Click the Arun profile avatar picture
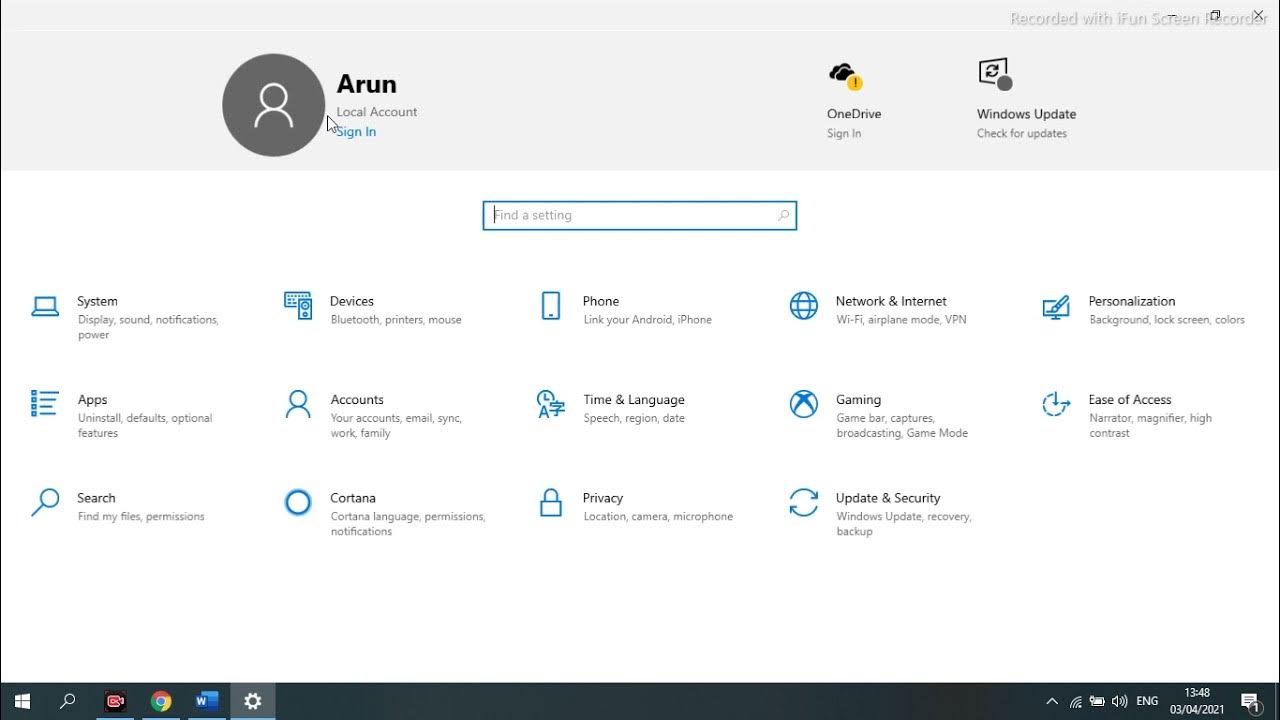The image size is (1280, 720). [273, 105]
